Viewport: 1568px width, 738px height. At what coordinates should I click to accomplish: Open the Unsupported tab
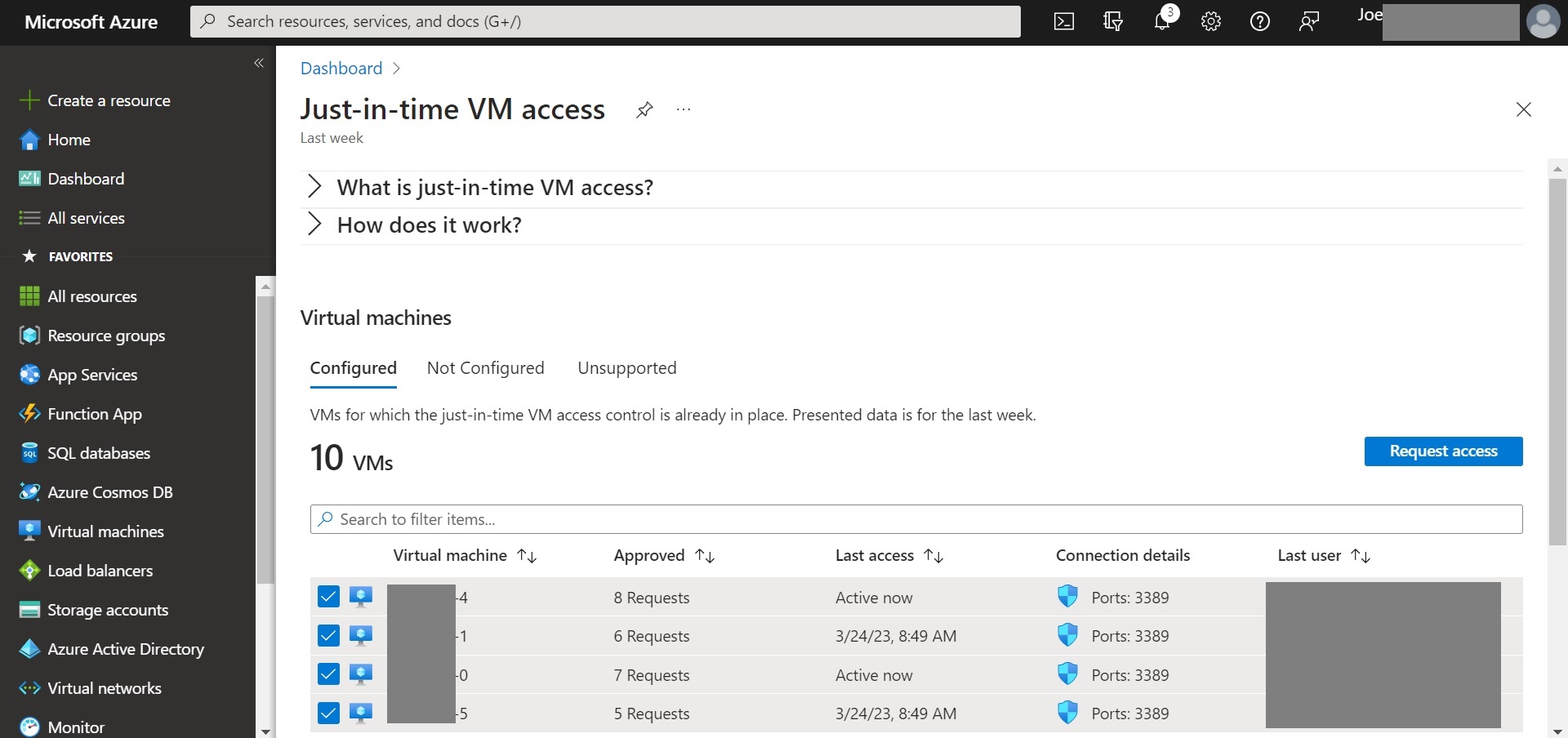pyautogui.click(x=626, y=367)
